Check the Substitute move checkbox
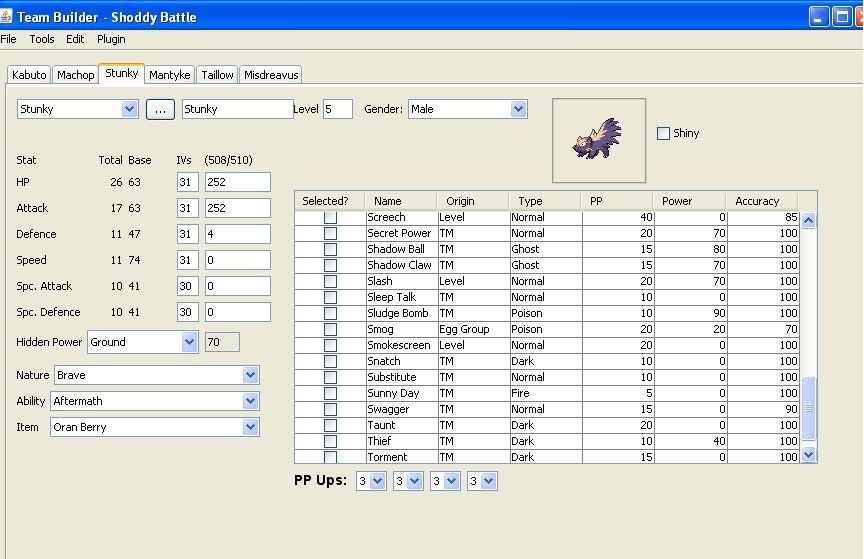The height and width of the screenshot is (559, 864). pos(330,377)
